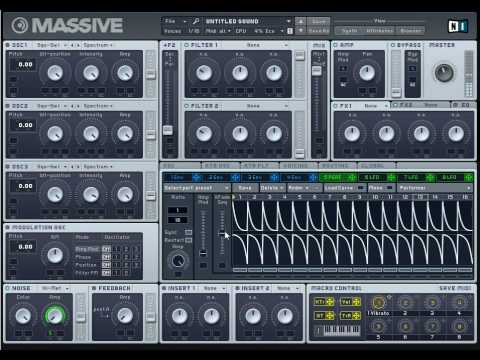480x360 pixels.
Task: Toggle OSC3 power button
Action: (8, 167)
